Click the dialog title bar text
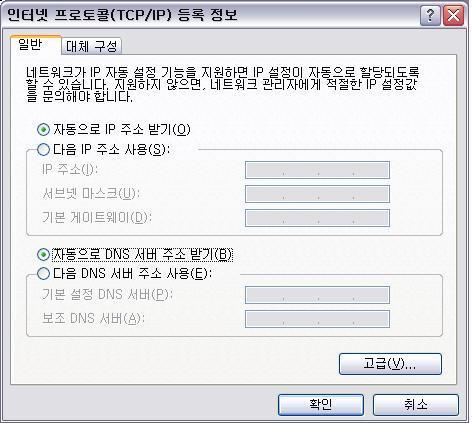 pos(122,15)
